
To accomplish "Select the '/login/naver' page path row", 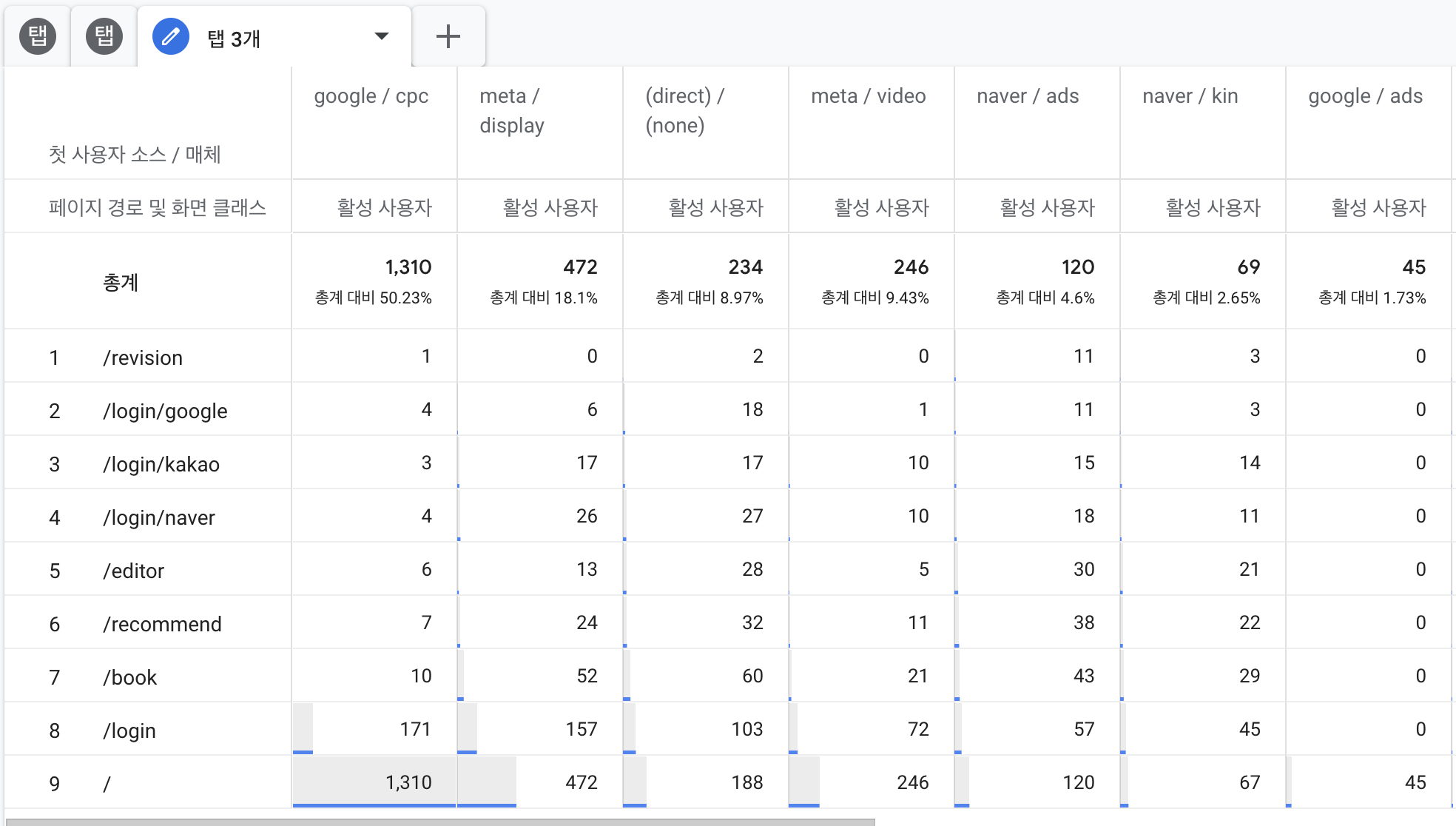I will coord(159,517).
